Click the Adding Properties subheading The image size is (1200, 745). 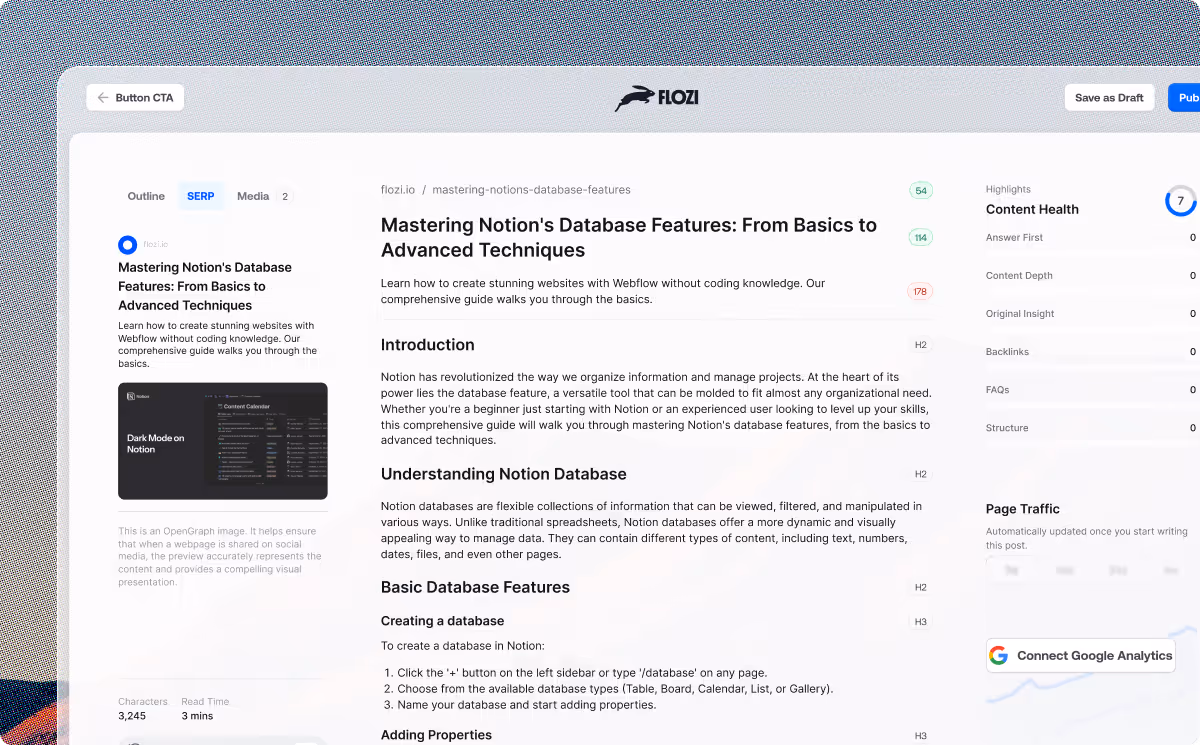[x=436, y=735]
